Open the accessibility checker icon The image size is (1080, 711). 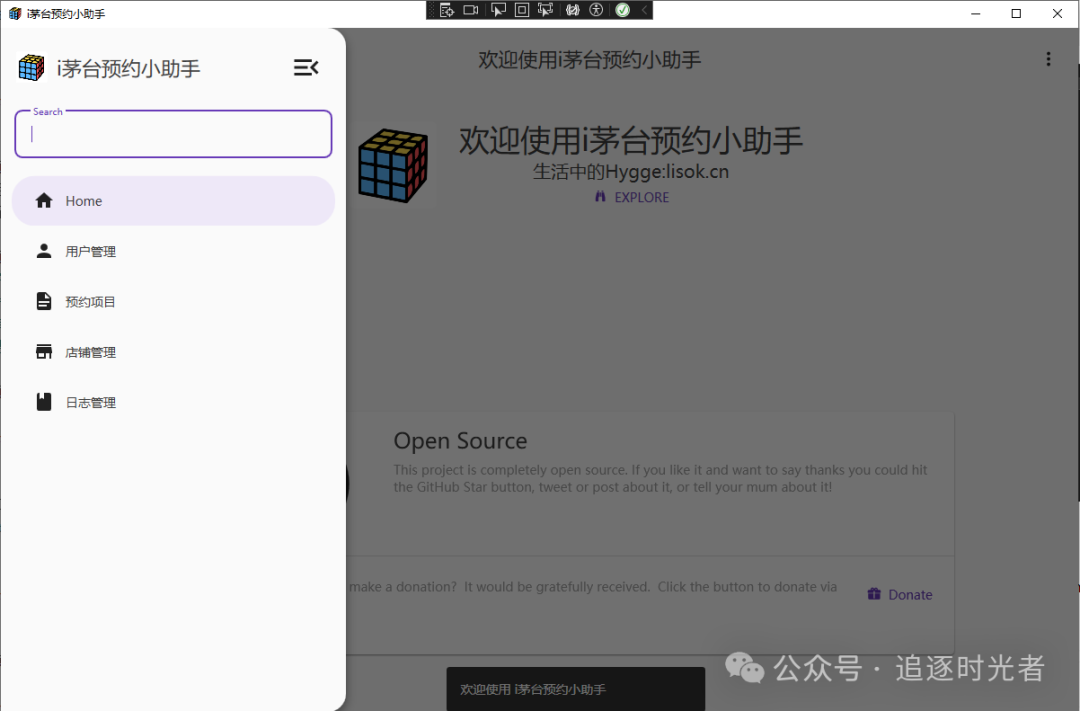pyautogui.click(x=595, y=9)
